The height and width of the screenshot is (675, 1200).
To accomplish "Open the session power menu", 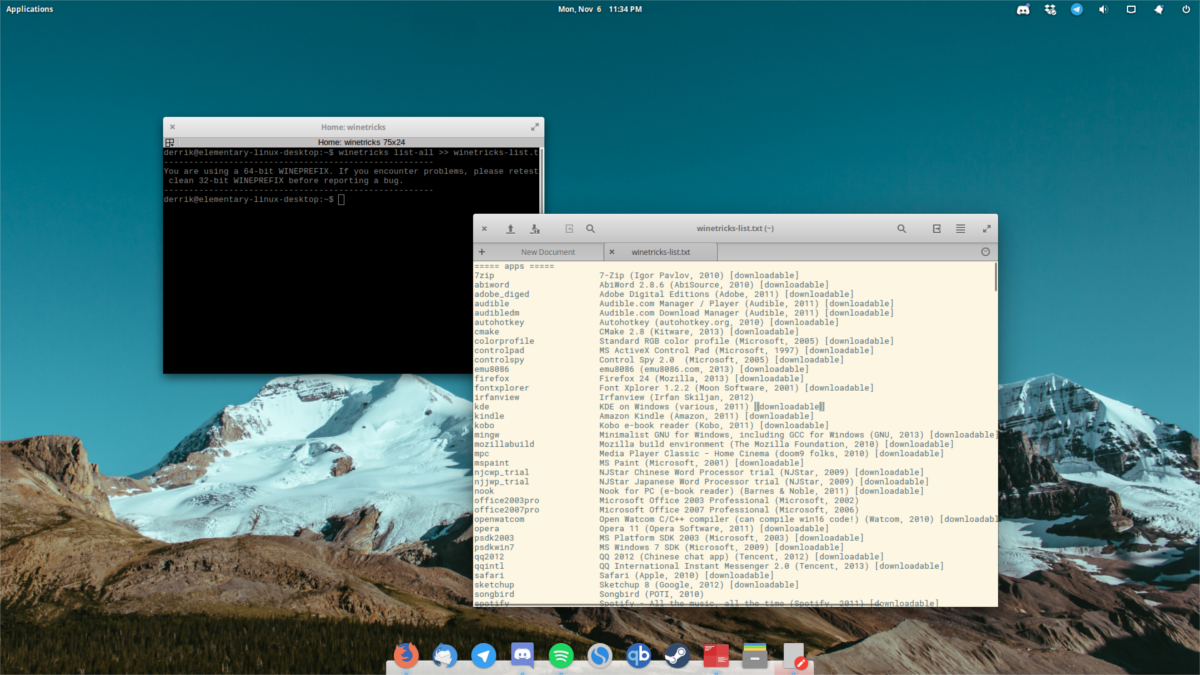I will click(1184, 9).
